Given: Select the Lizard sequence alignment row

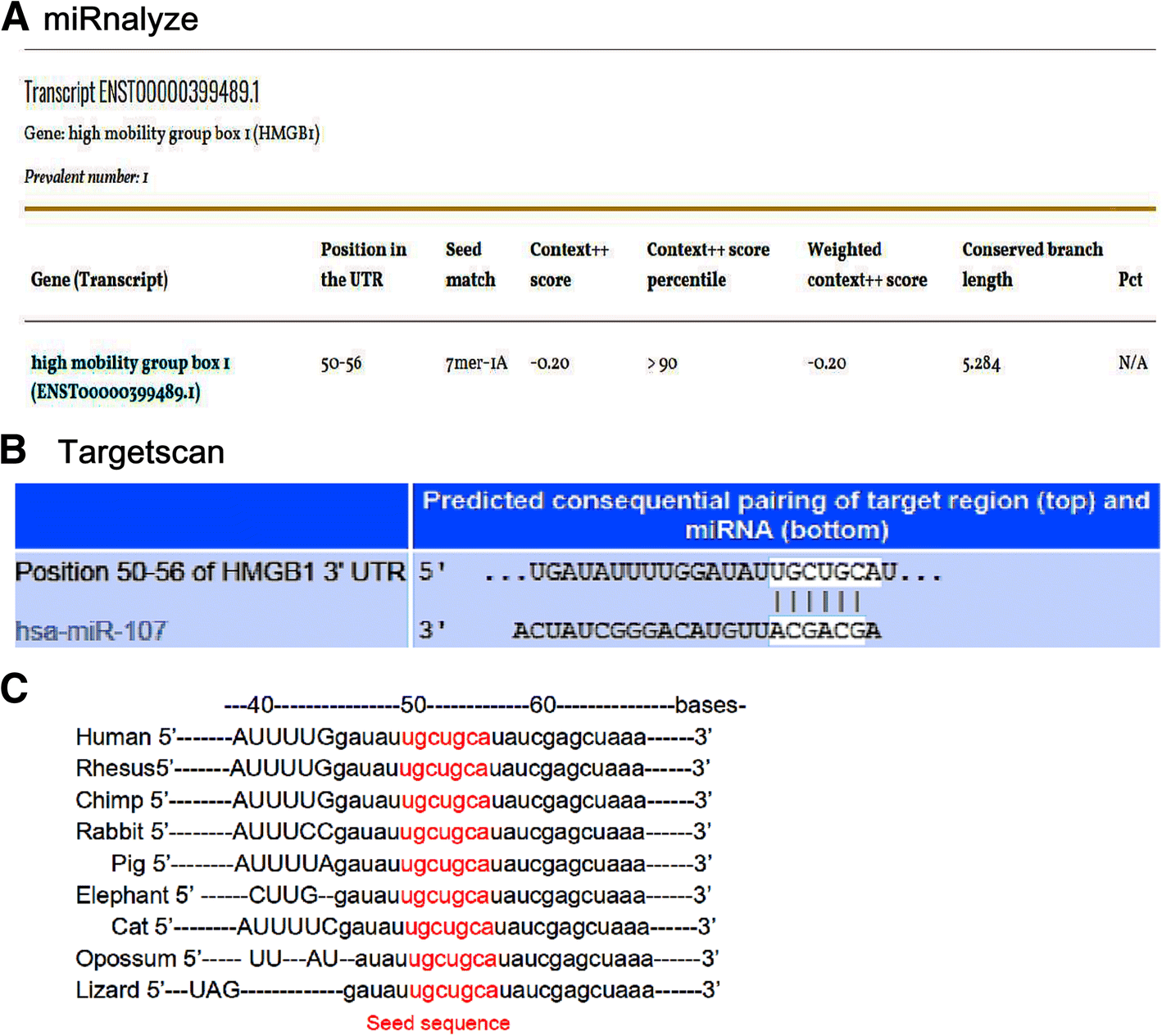Looking at the screenshot, I should tap(397, 990).
